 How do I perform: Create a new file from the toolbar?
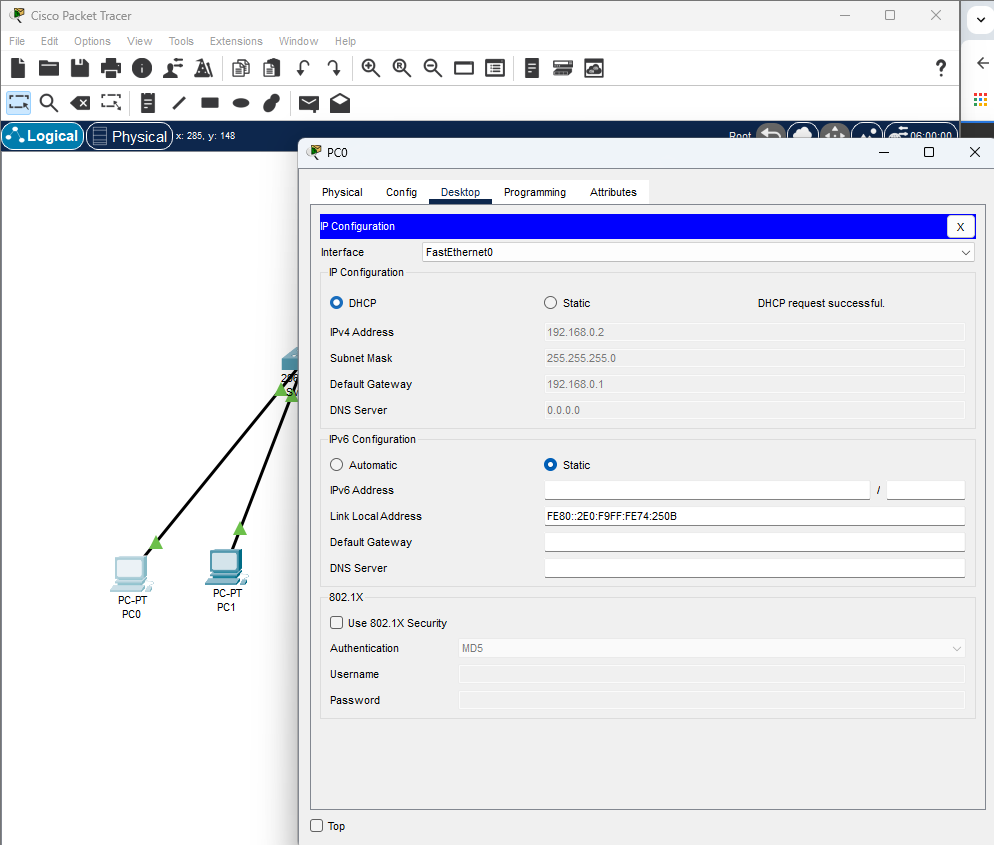point(18,68)
